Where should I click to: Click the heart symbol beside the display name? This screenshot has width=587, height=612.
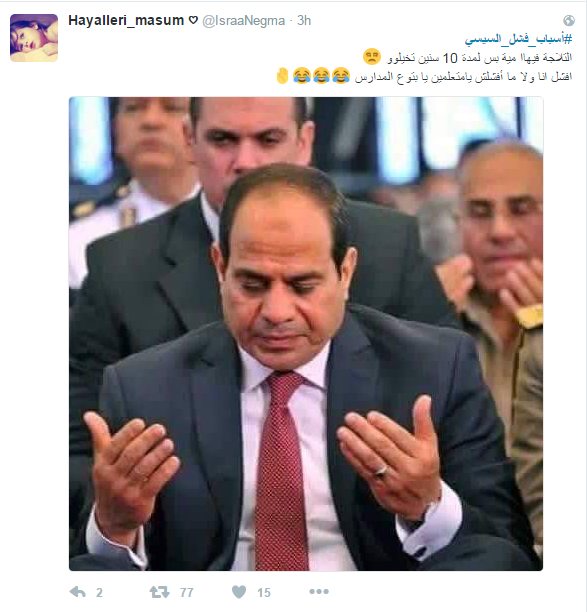click(193, 20)
